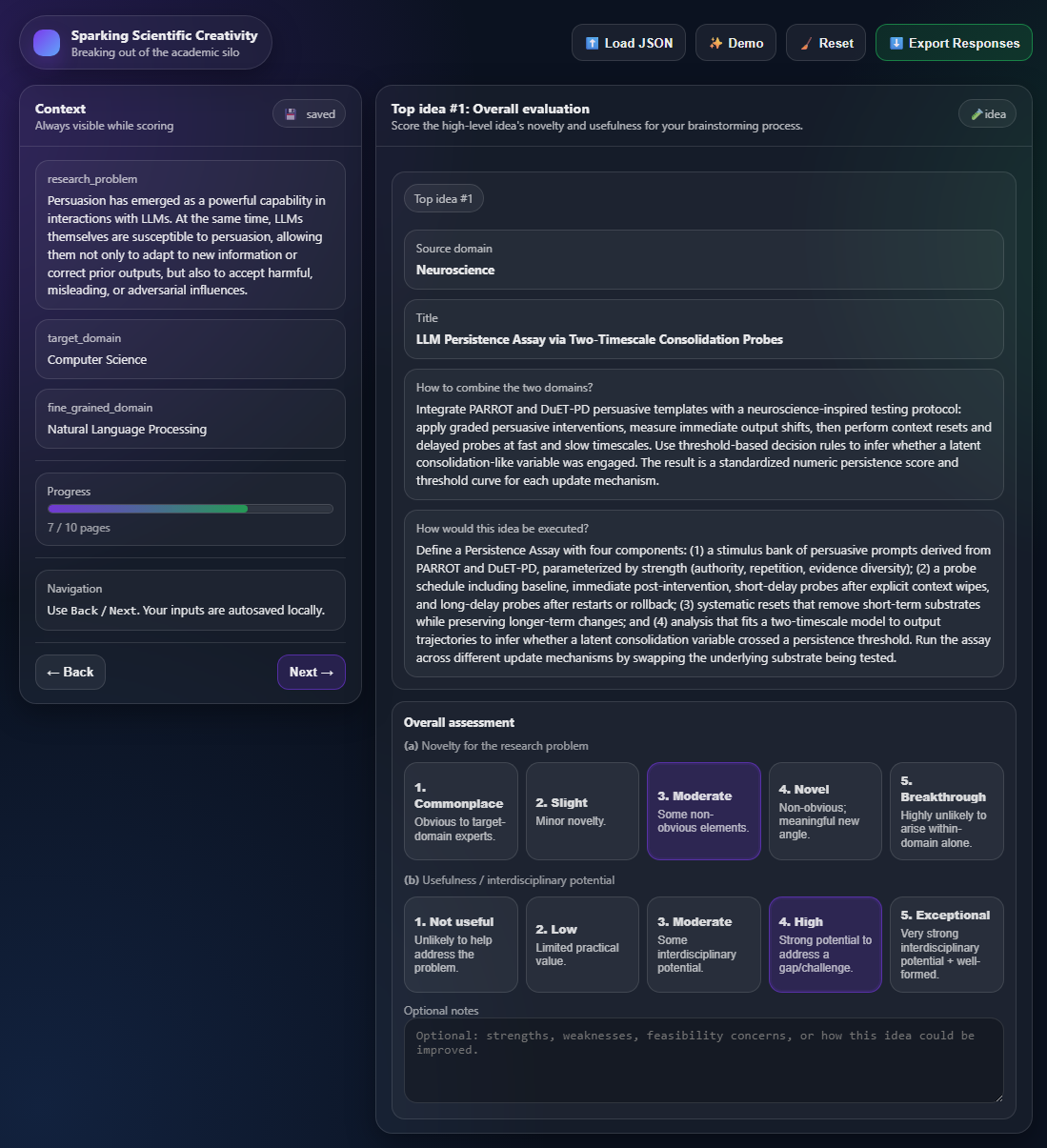The image size is (1047, 1148).
Task: Click the arrow icon inside the Next button
Action: 325,672
